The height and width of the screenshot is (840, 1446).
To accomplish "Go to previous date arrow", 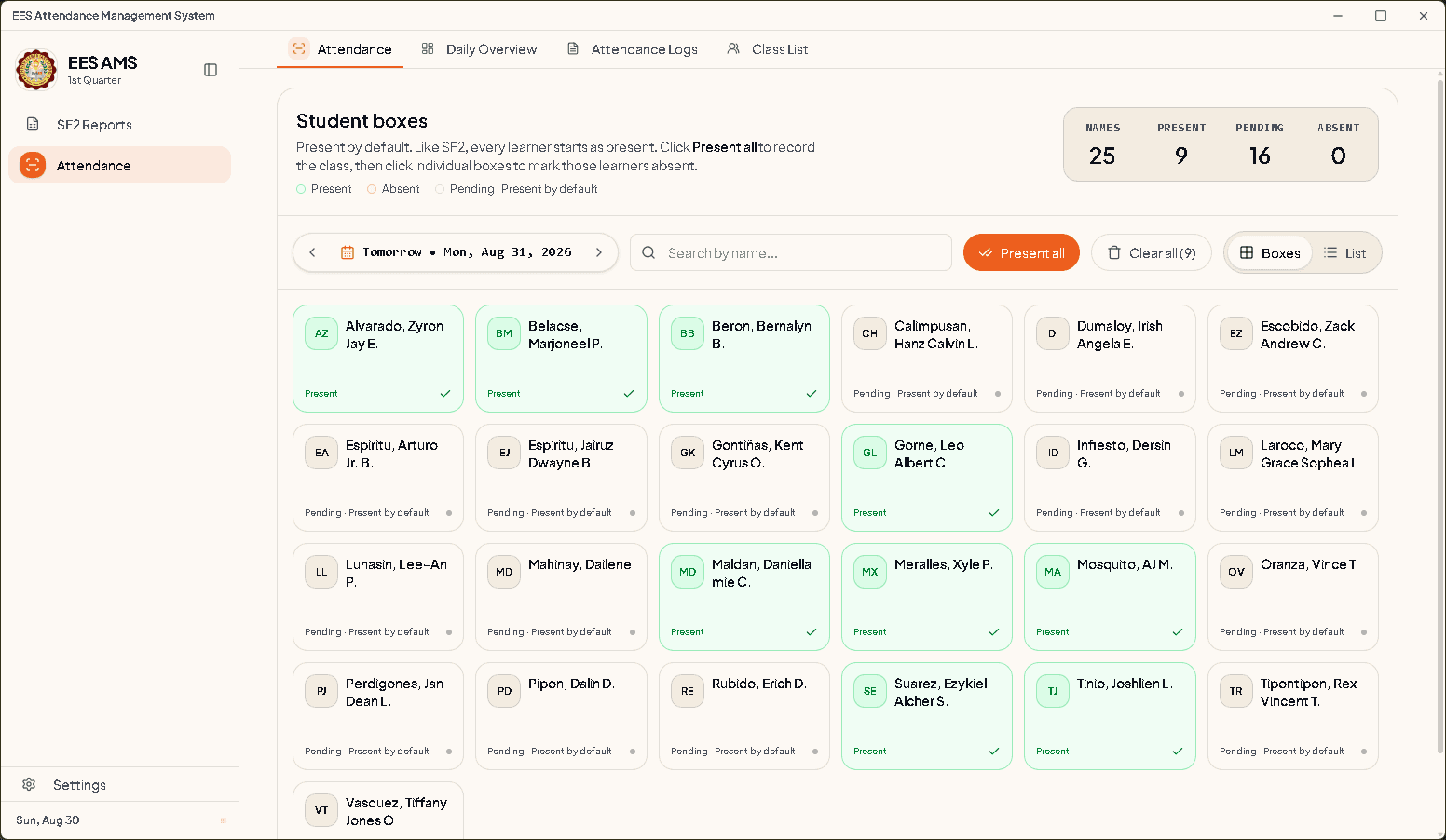I will (313, 252).
